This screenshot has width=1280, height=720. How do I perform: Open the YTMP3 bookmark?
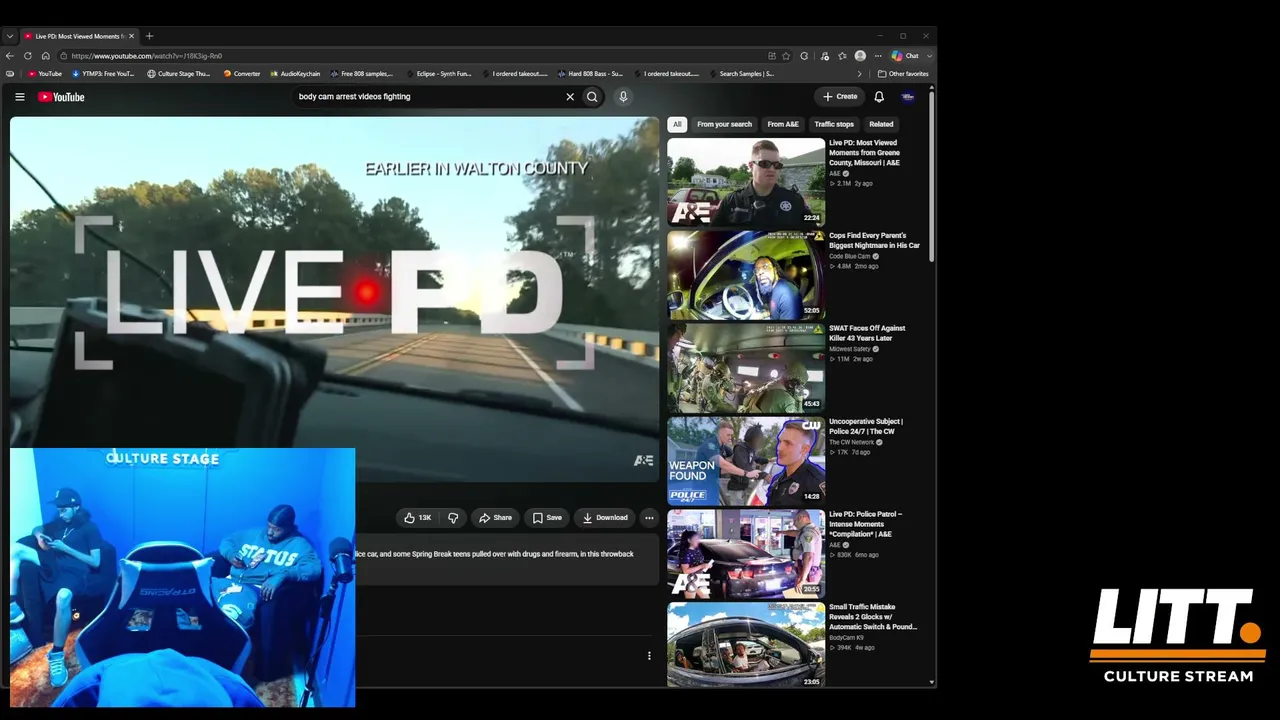pyautogui.click(x=103, y=74)
